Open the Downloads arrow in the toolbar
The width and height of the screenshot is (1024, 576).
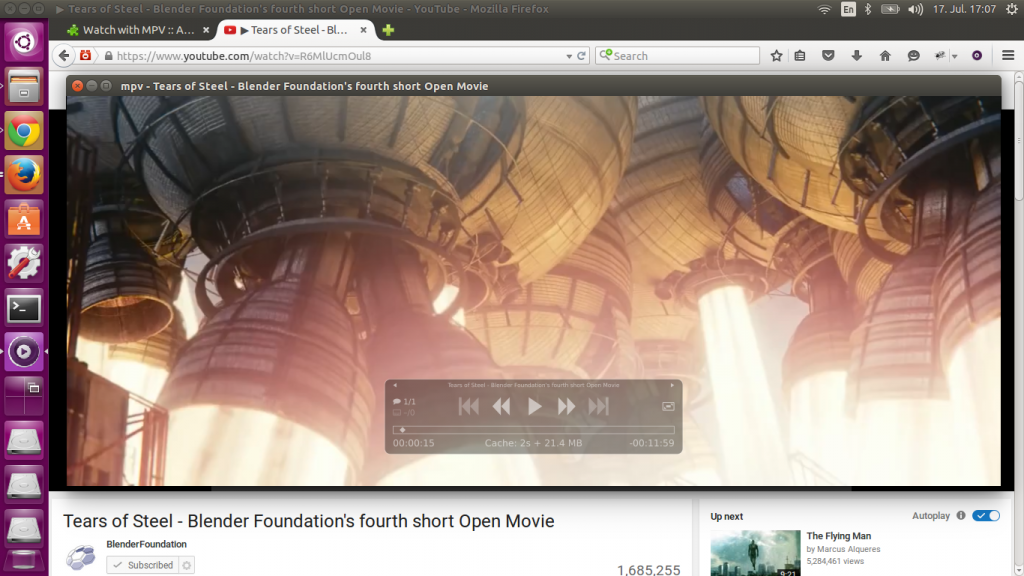856,56
